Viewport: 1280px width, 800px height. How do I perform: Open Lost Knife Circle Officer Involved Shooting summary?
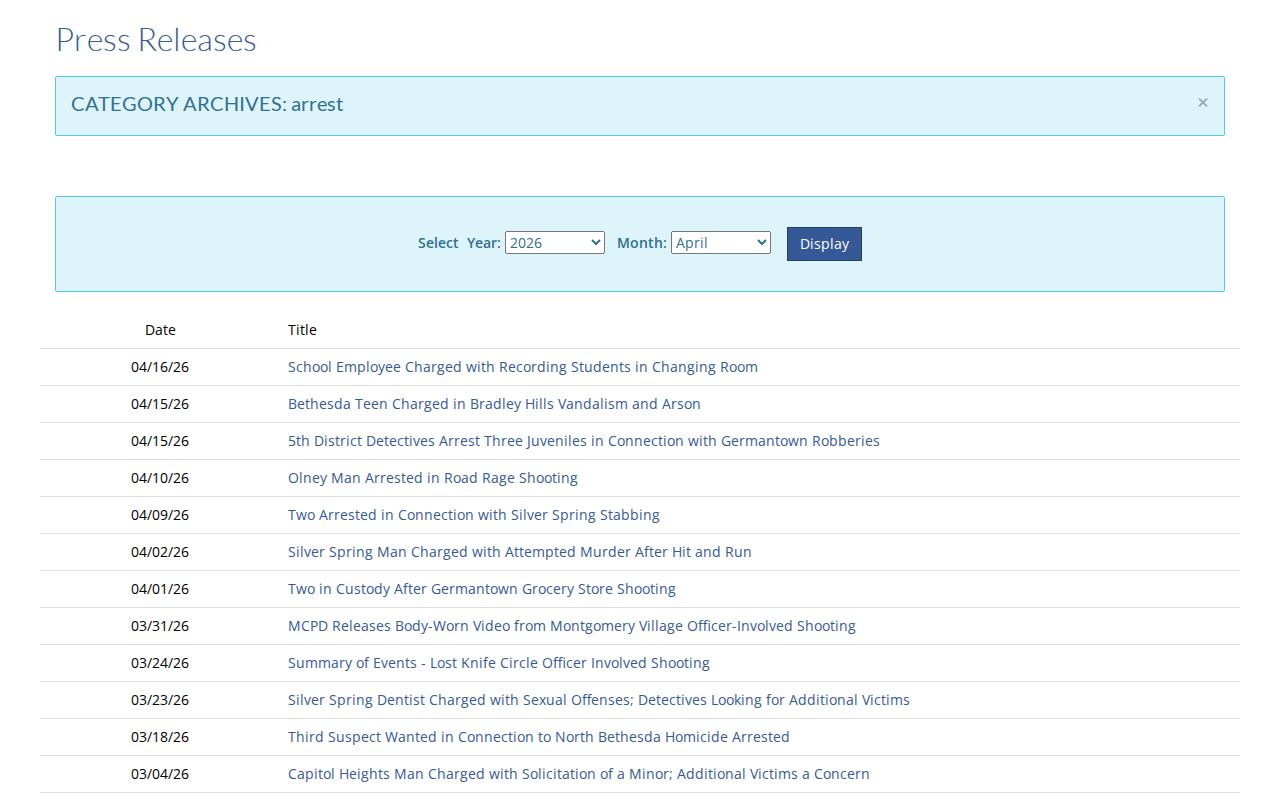tap(499, 663)
